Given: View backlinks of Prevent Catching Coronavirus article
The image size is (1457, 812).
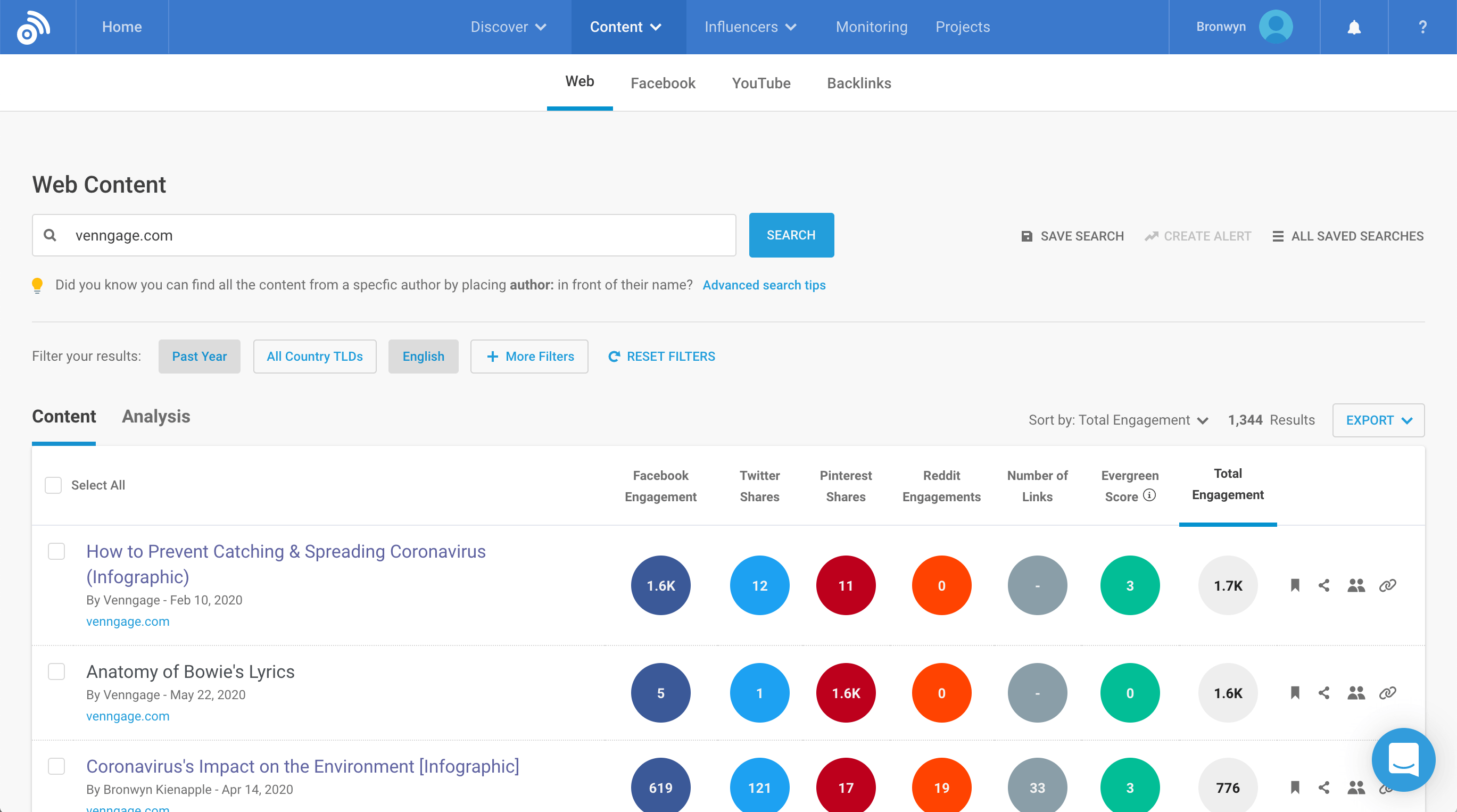Looking at the screenshot, I should (x=1387, y=585).
